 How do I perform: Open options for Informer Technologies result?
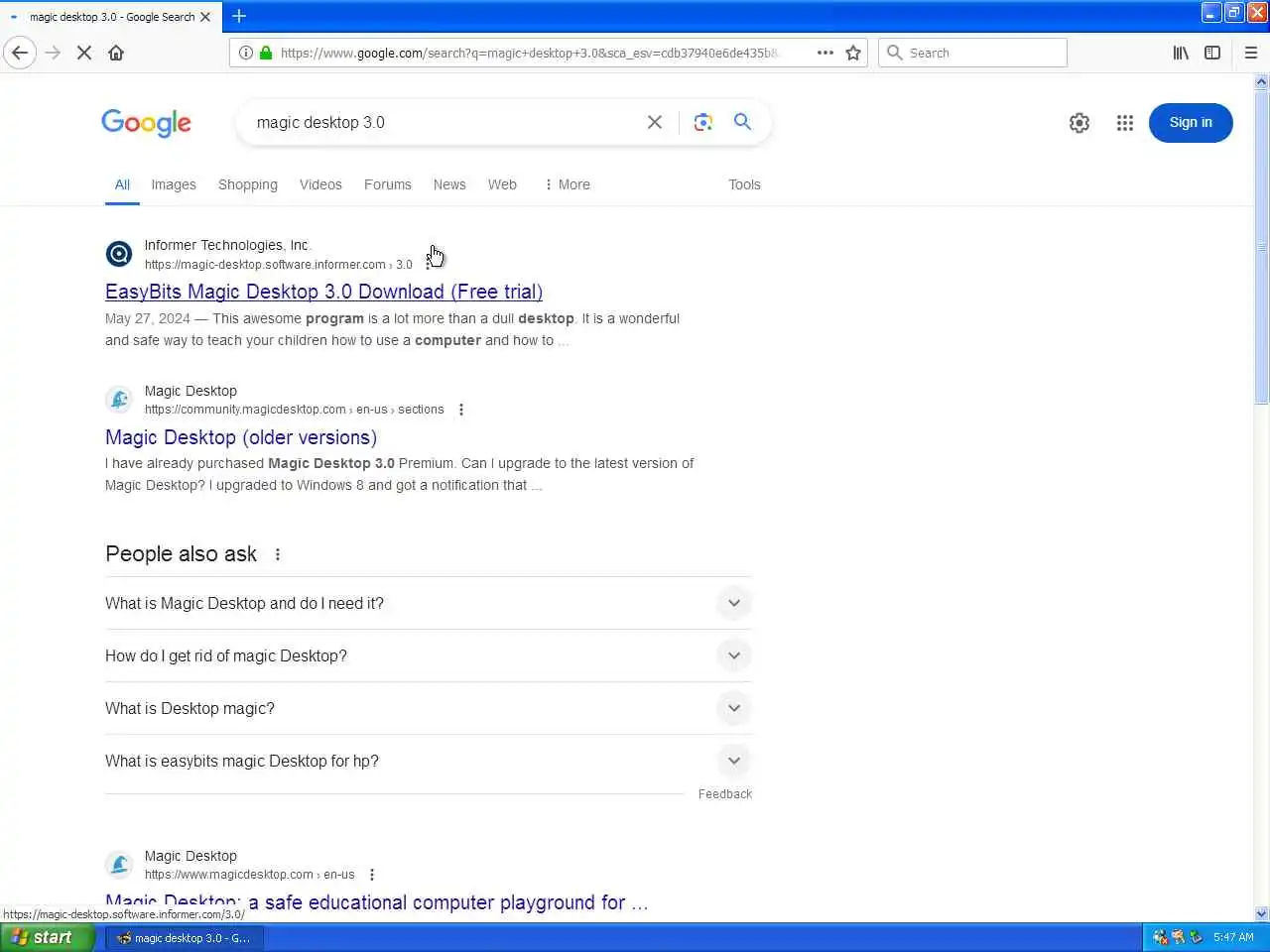(428, 264)
